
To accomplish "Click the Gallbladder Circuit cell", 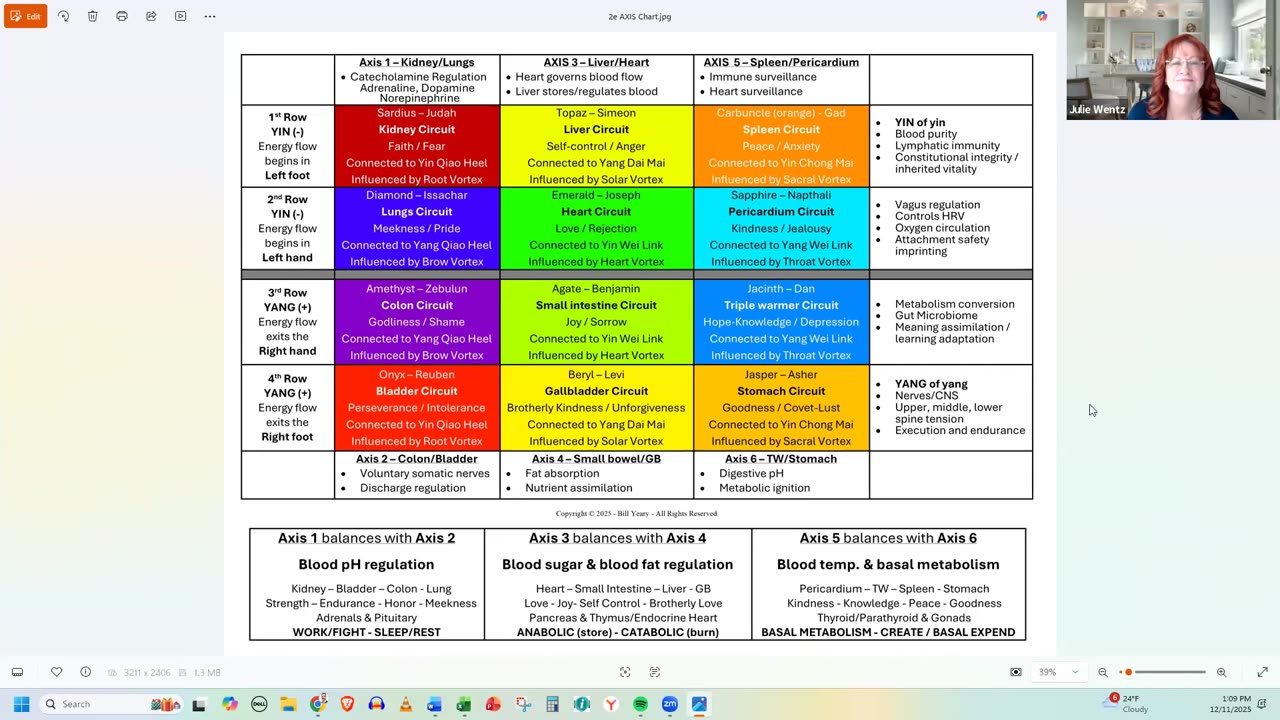I will point(596,408).
